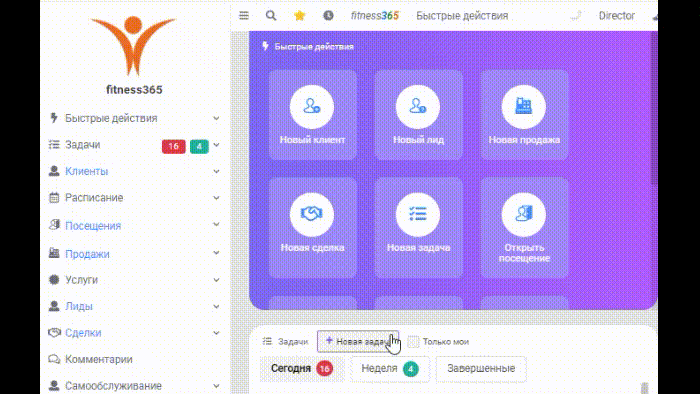The height and width of the screenshot is (394, 700).
Task: Click the Посещения sidebar icon
Action: (54, 225)
